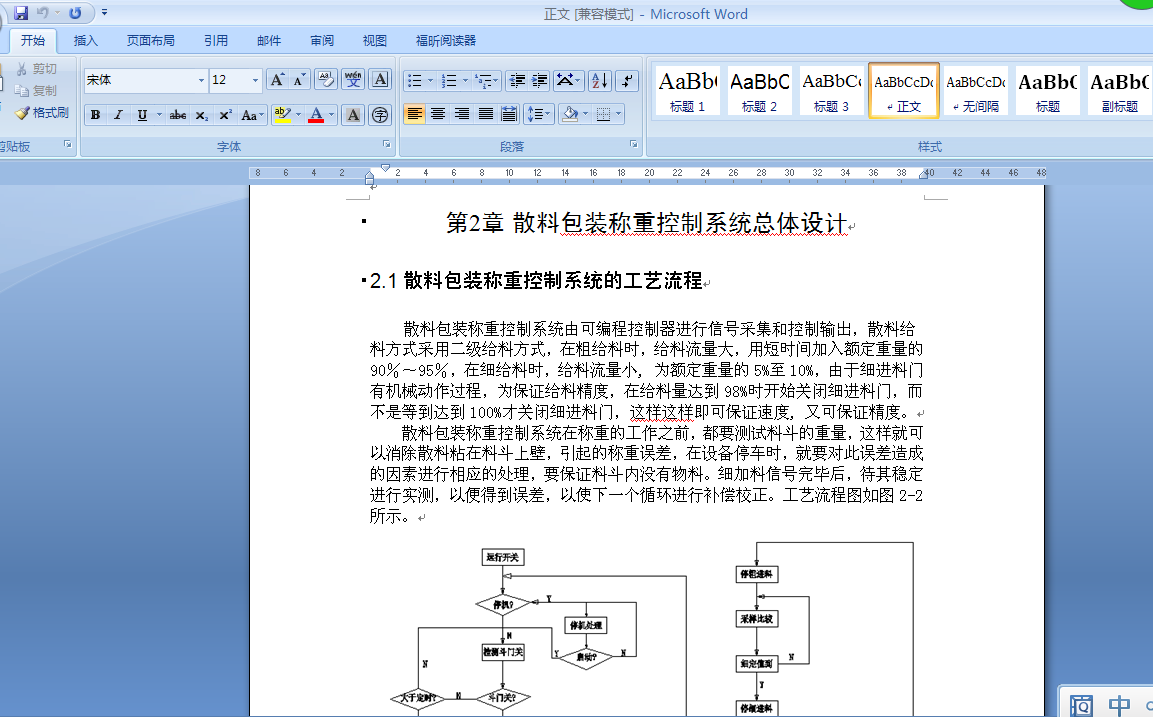Viewport: 1153px width, 717px height.
Task: Toggle underline formatting
Action: pyautogui.click(x=142, y=115)
